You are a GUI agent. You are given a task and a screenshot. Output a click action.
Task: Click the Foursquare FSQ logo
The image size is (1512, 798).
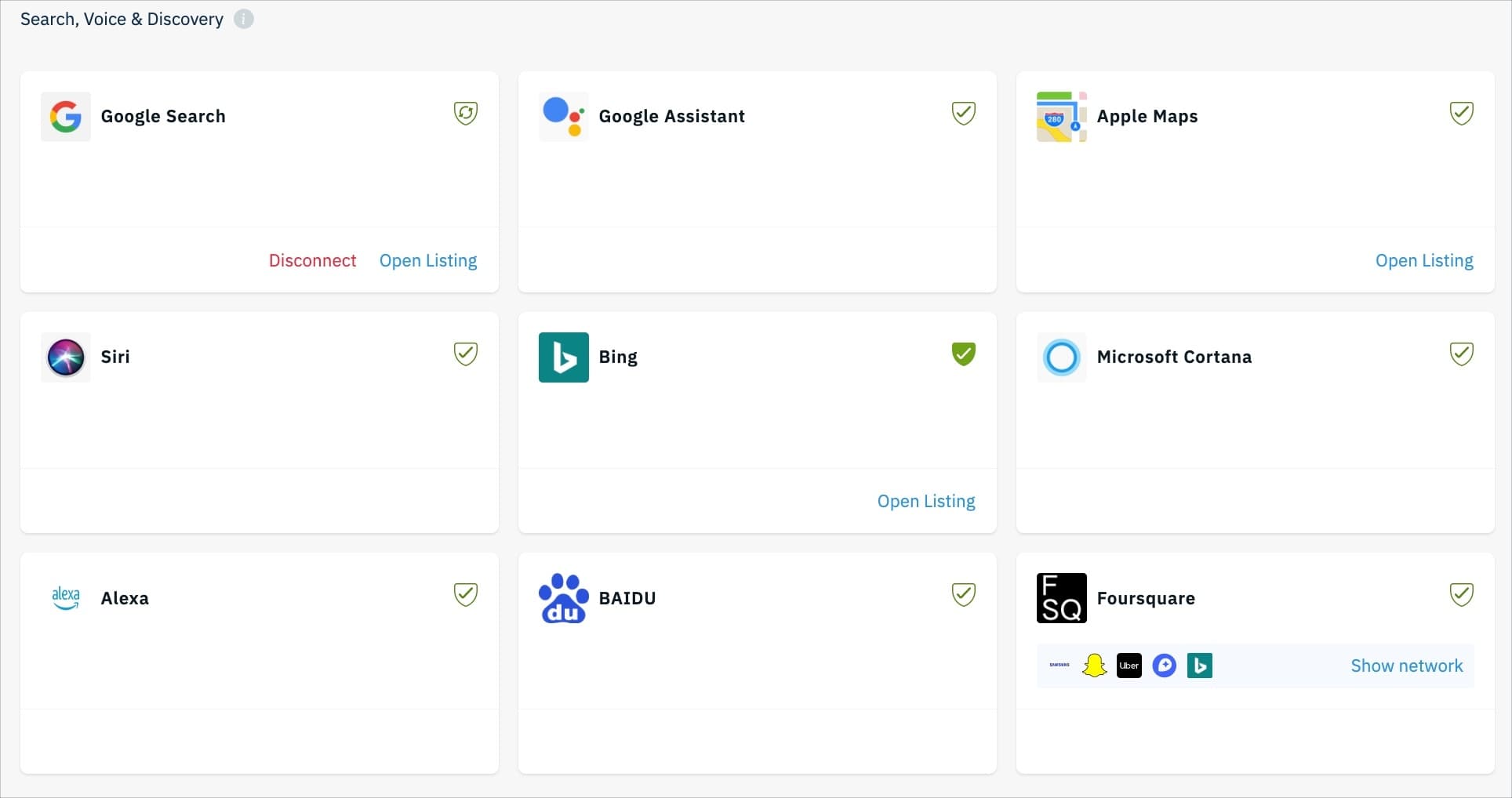coord(1062,598)
